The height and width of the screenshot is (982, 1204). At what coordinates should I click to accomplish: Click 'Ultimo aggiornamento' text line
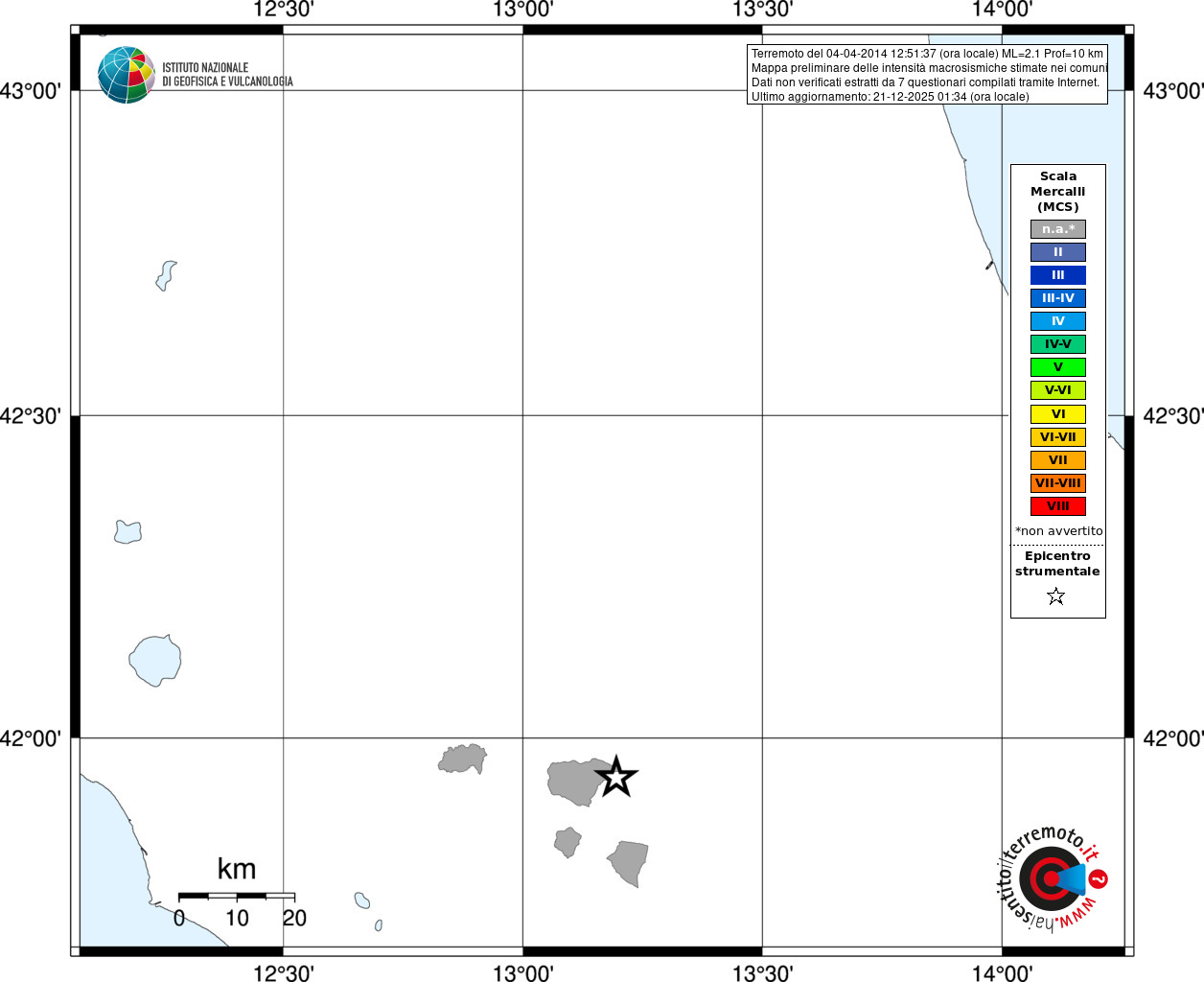(890, 97)
